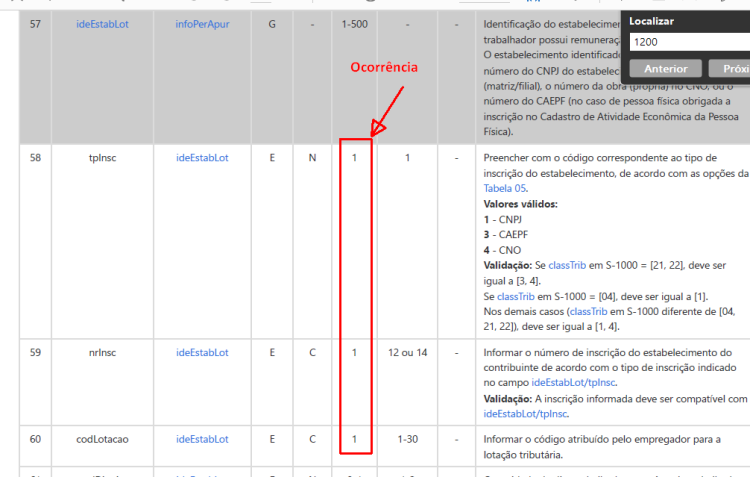Viewport: 750px width, 477px height.
Task: Open ideEstabLot parent link in codLotacao row
Action: click(x=202, y=439)
